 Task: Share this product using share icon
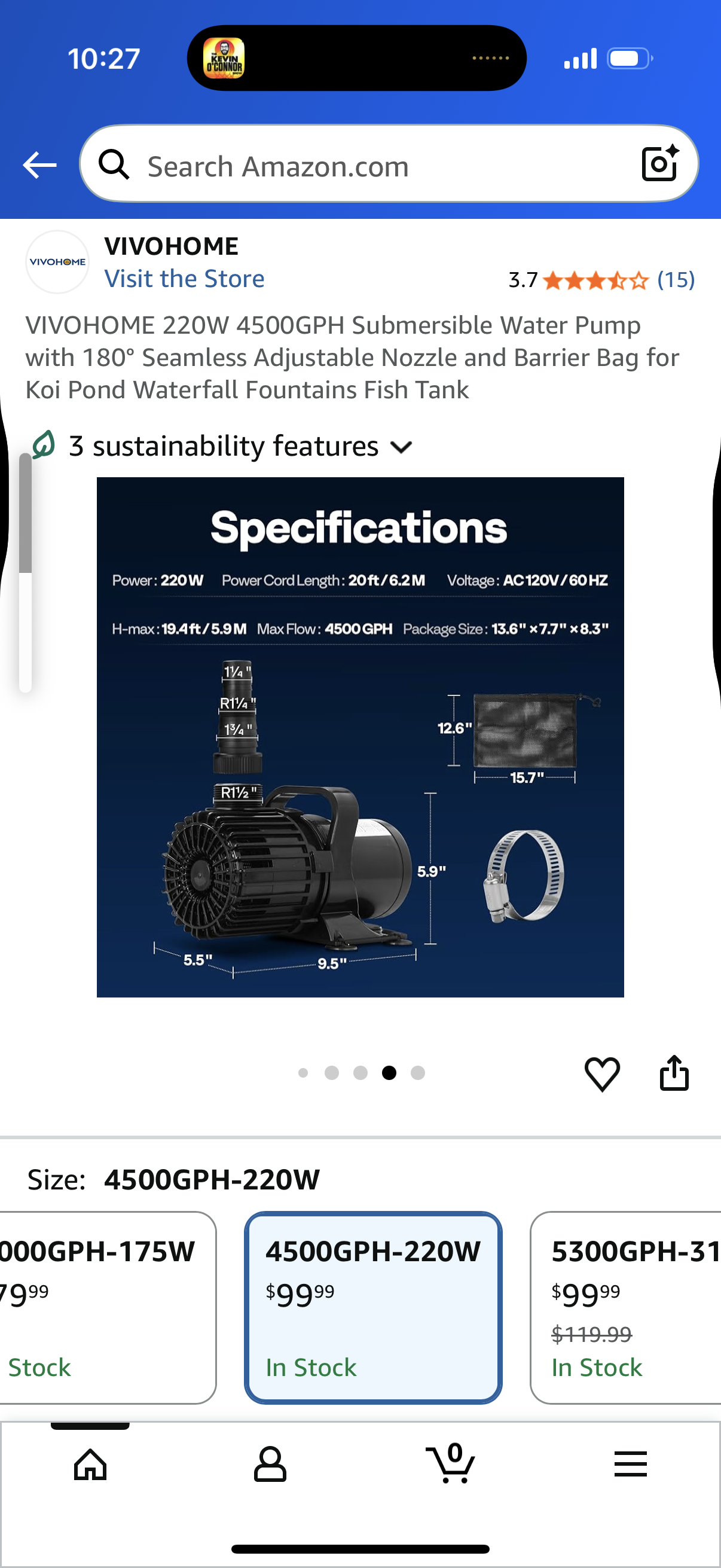click(x=674, y=1072)
